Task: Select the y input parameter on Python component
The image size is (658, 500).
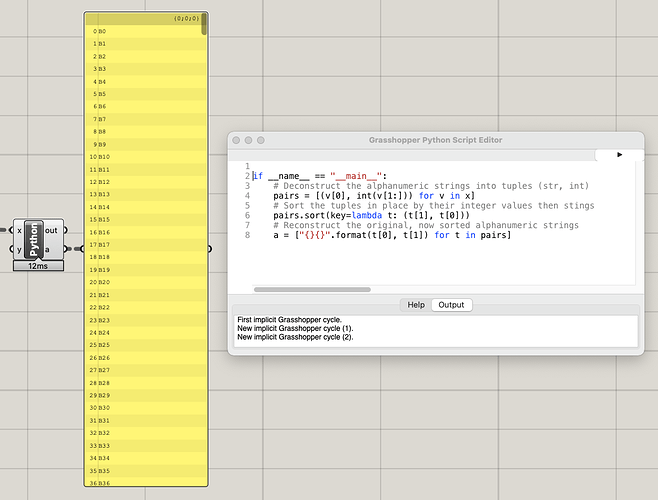Action: tap(20, 248)
